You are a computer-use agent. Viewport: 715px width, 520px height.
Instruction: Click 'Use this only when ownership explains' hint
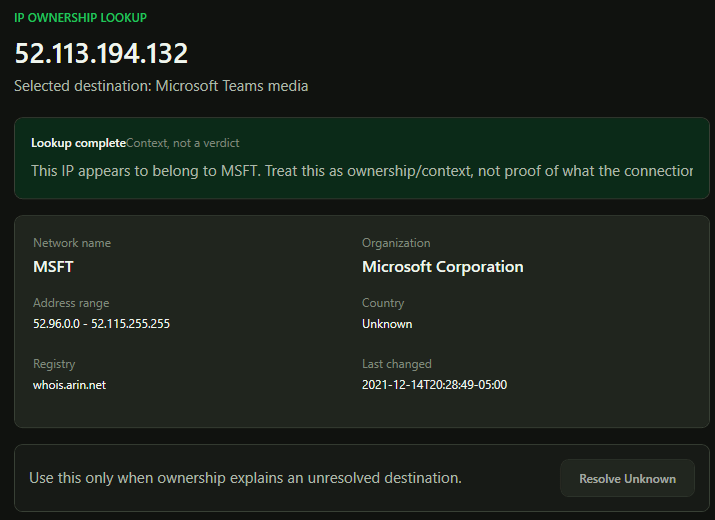coord(245,478)
